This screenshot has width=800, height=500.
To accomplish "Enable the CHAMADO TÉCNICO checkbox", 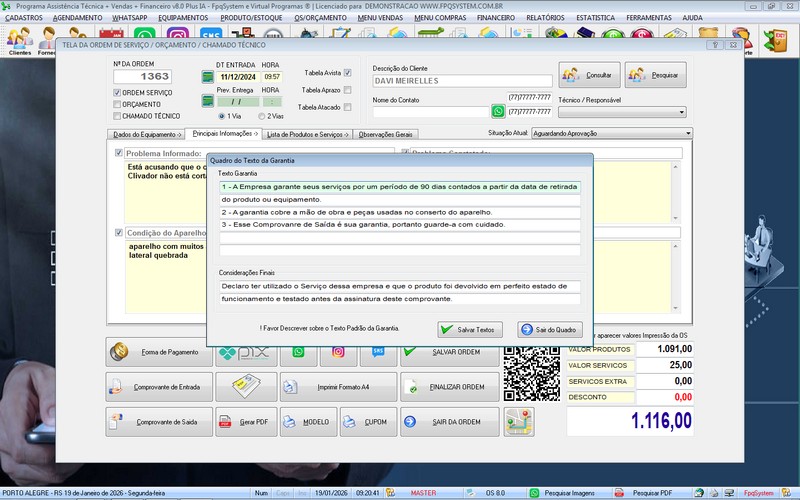I will (x=117, y=116).
